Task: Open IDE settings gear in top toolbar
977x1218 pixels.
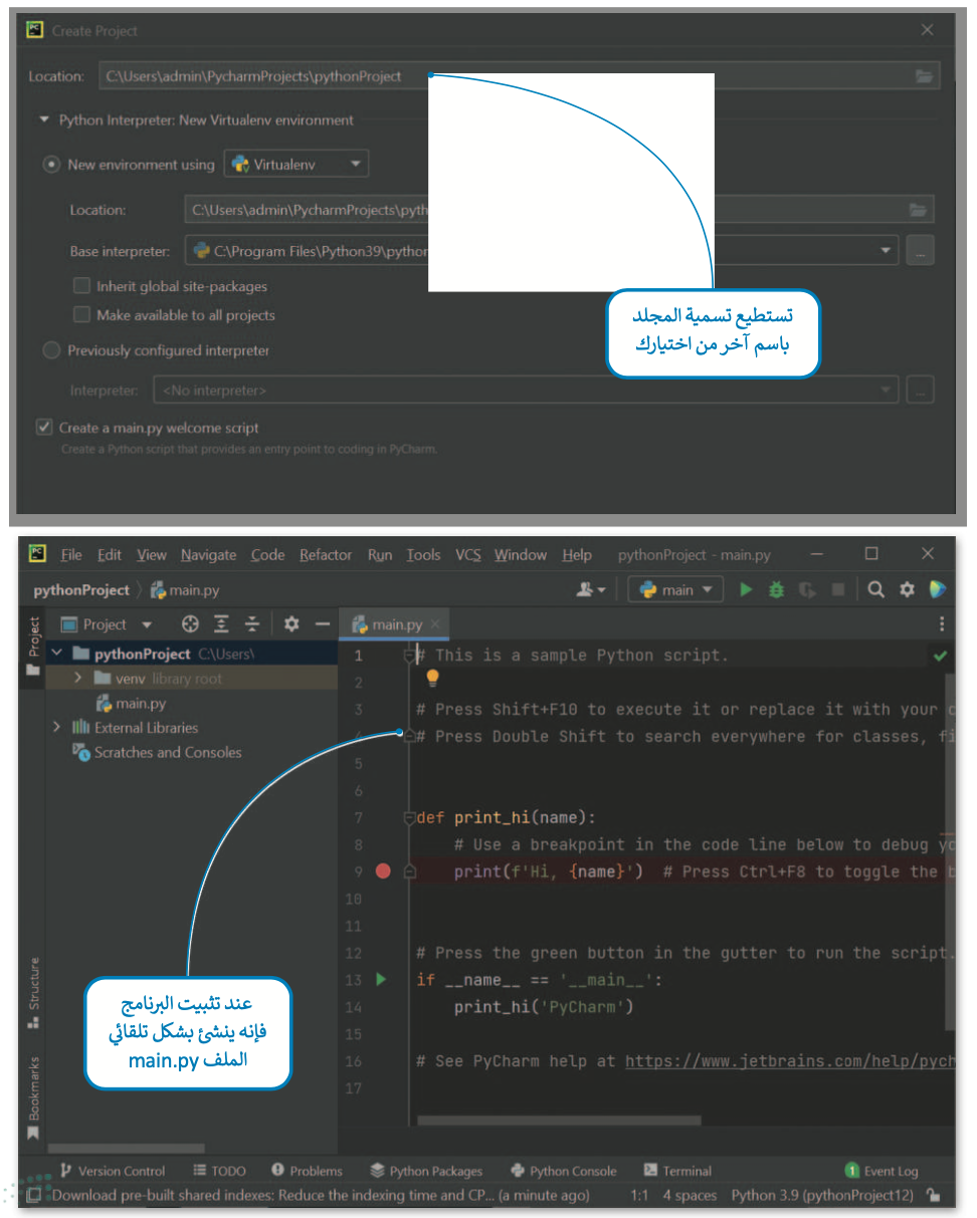Action: pyautogui.click(x=907, y=590)
